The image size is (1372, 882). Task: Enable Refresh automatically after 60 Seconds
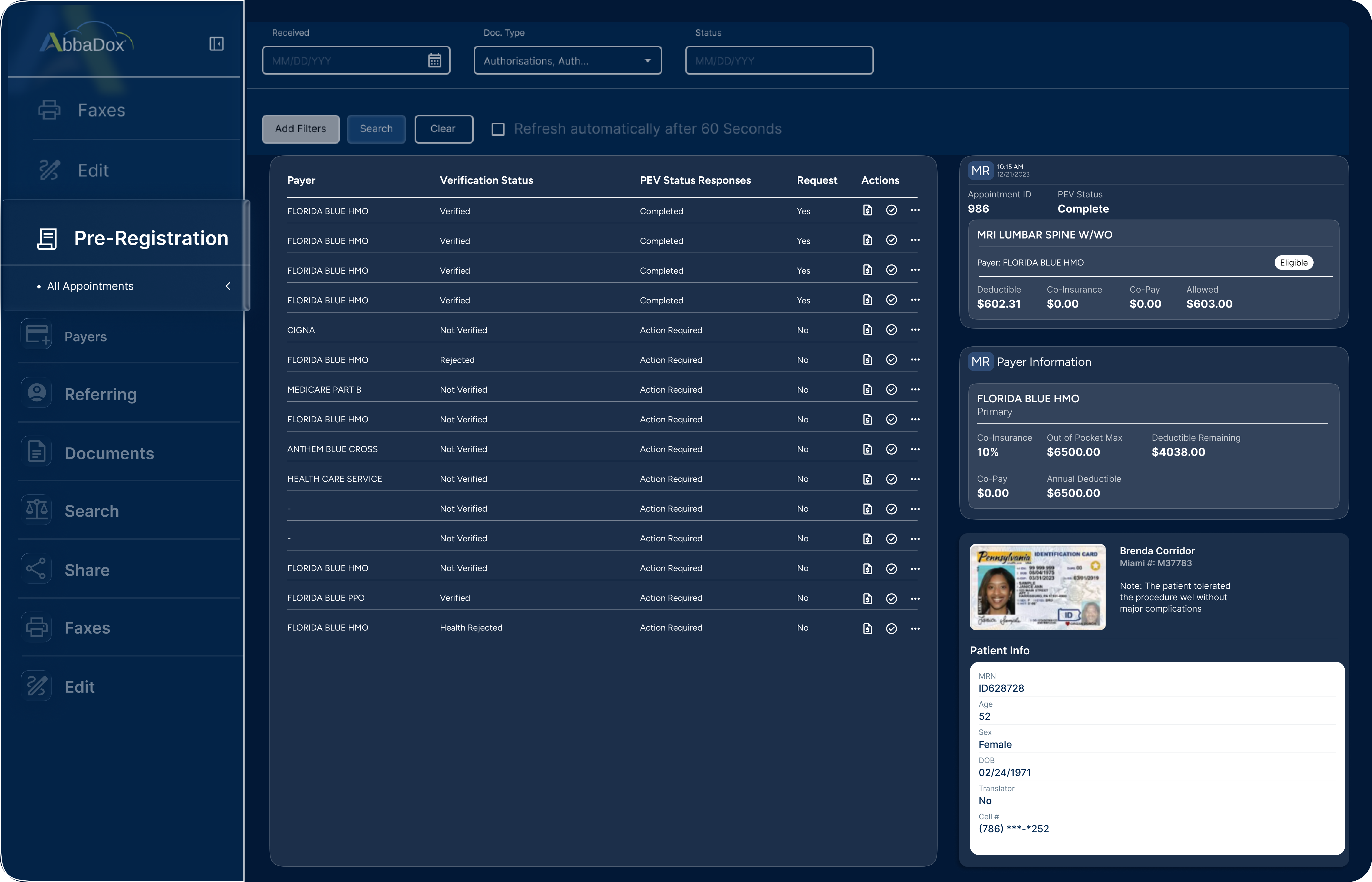498,130
